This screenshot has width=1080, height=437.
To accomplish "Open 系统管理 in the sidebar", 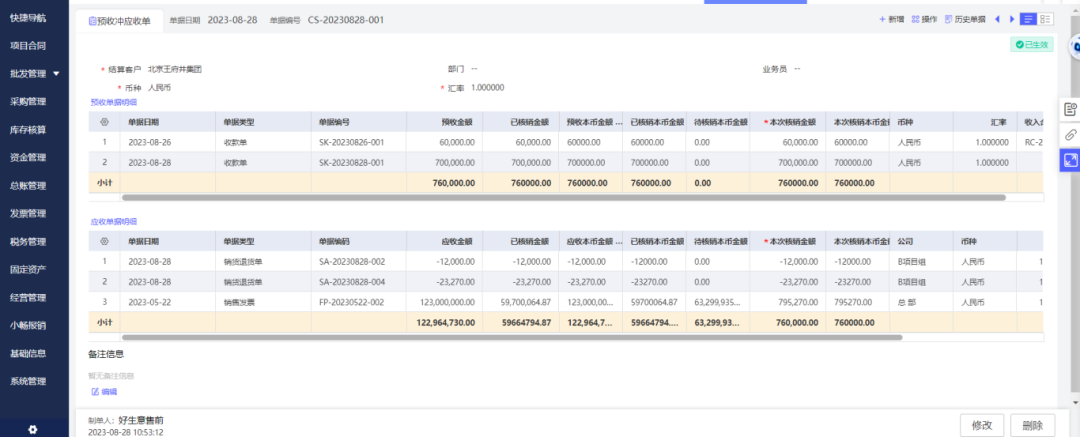I will click(28, 381).
